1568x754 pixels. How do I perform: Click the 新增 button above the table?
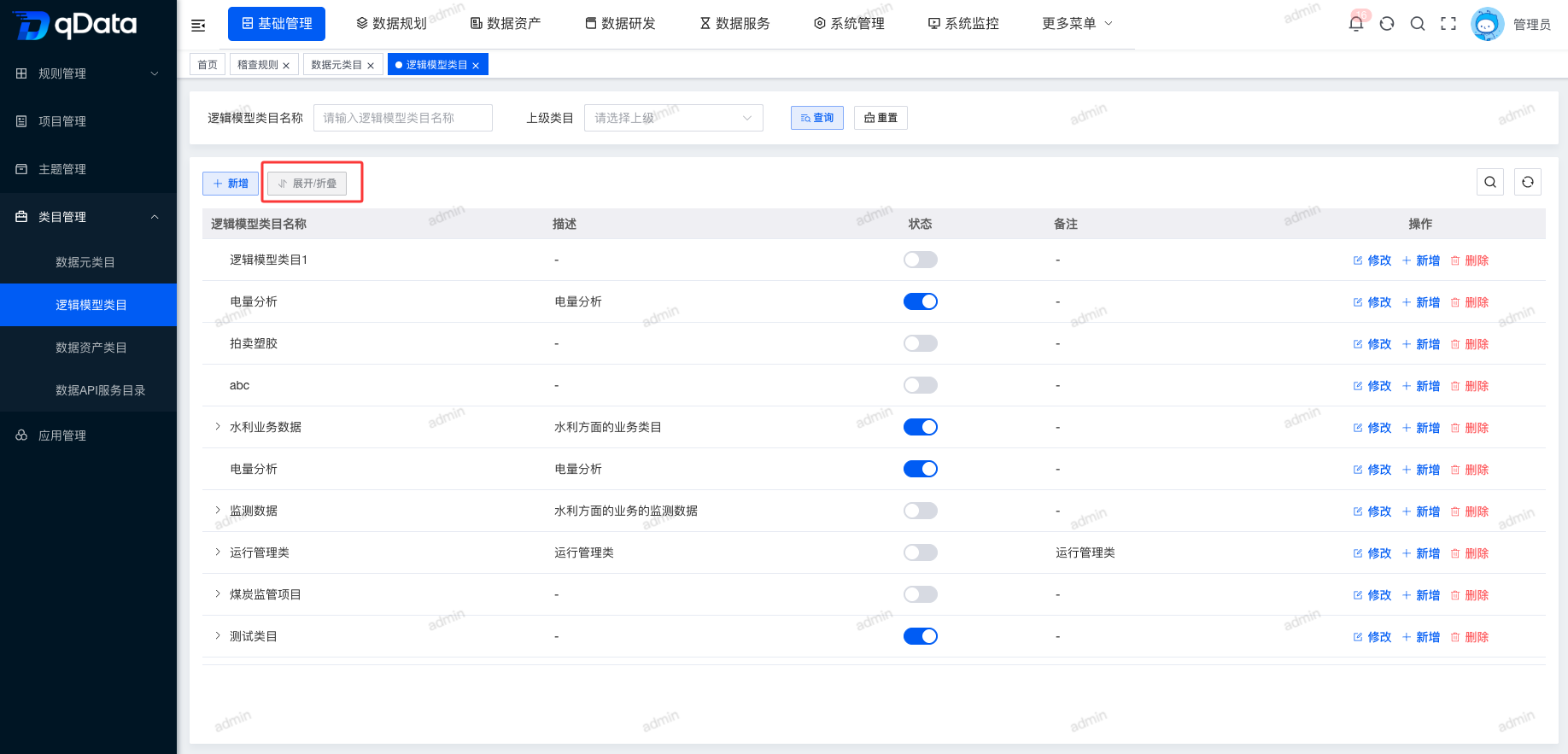(x=231, y=184)
